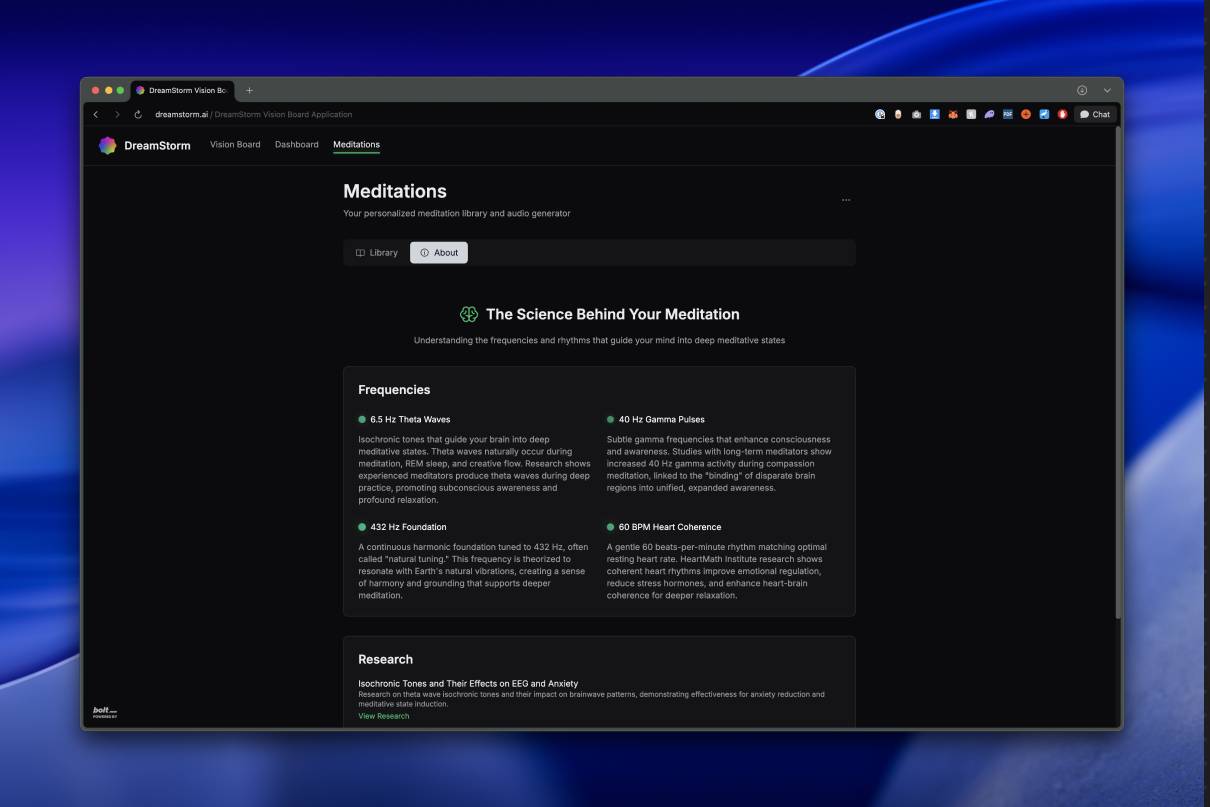Viewport: 1210px width, 807px height.
Task: Click the clock-lock extension icon in toolbar
Action: (880, 114)
